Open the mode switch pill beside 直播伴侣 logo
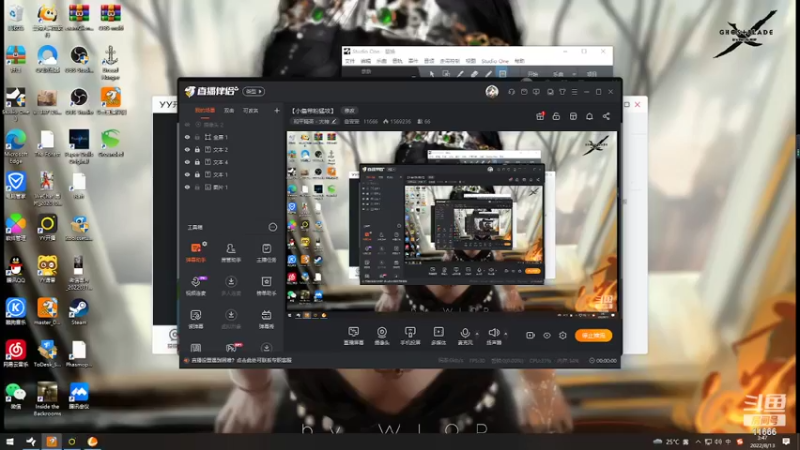 pyautogui.click(x=254, y=91)
